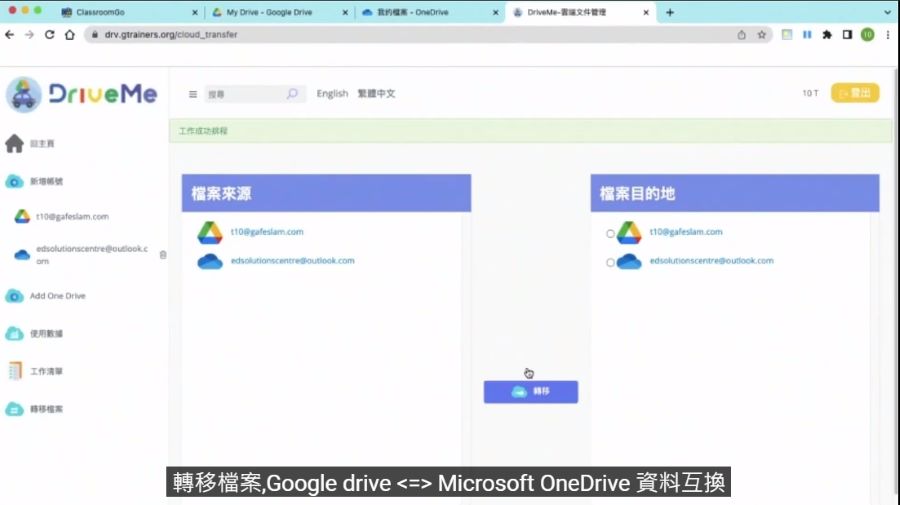This screenshot has height=505, width=900.
Task: Open Chrome three-dot menu
Action: tap(888, 35)
